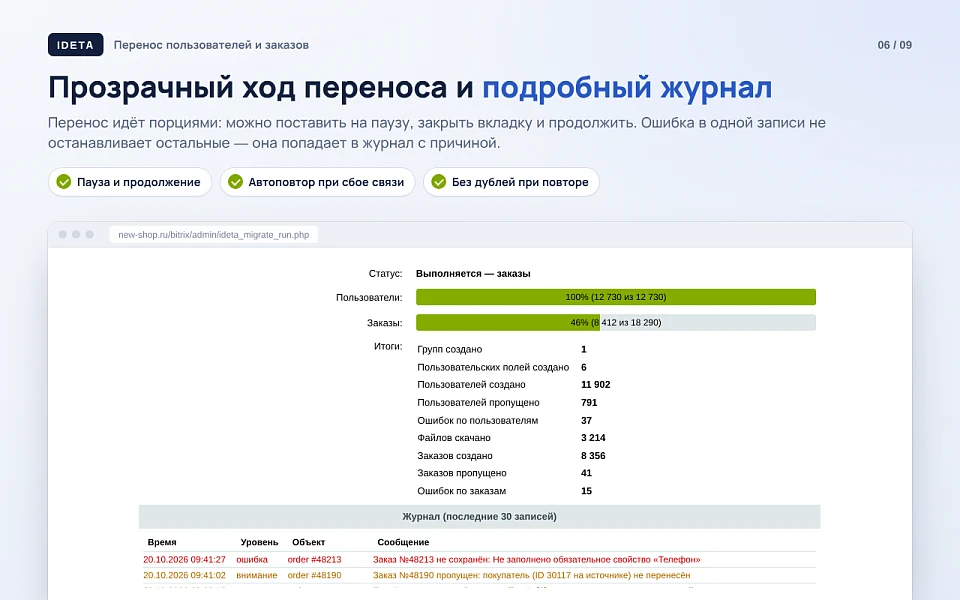Click the value 791 for Пользователей пропущено
Screen dimensions: 960x600
click(x=589, y=403)
